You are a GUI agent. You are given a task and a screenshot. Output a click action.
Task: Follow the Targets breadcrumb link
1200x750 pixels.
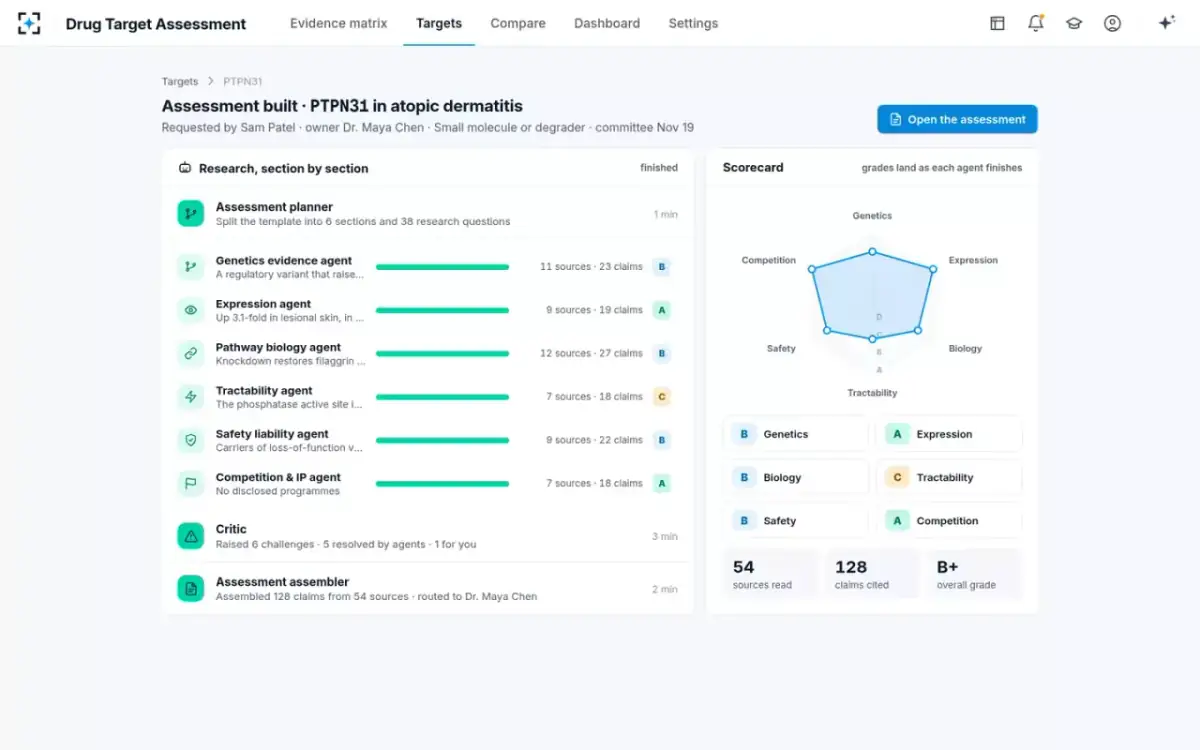coord(180,81)
